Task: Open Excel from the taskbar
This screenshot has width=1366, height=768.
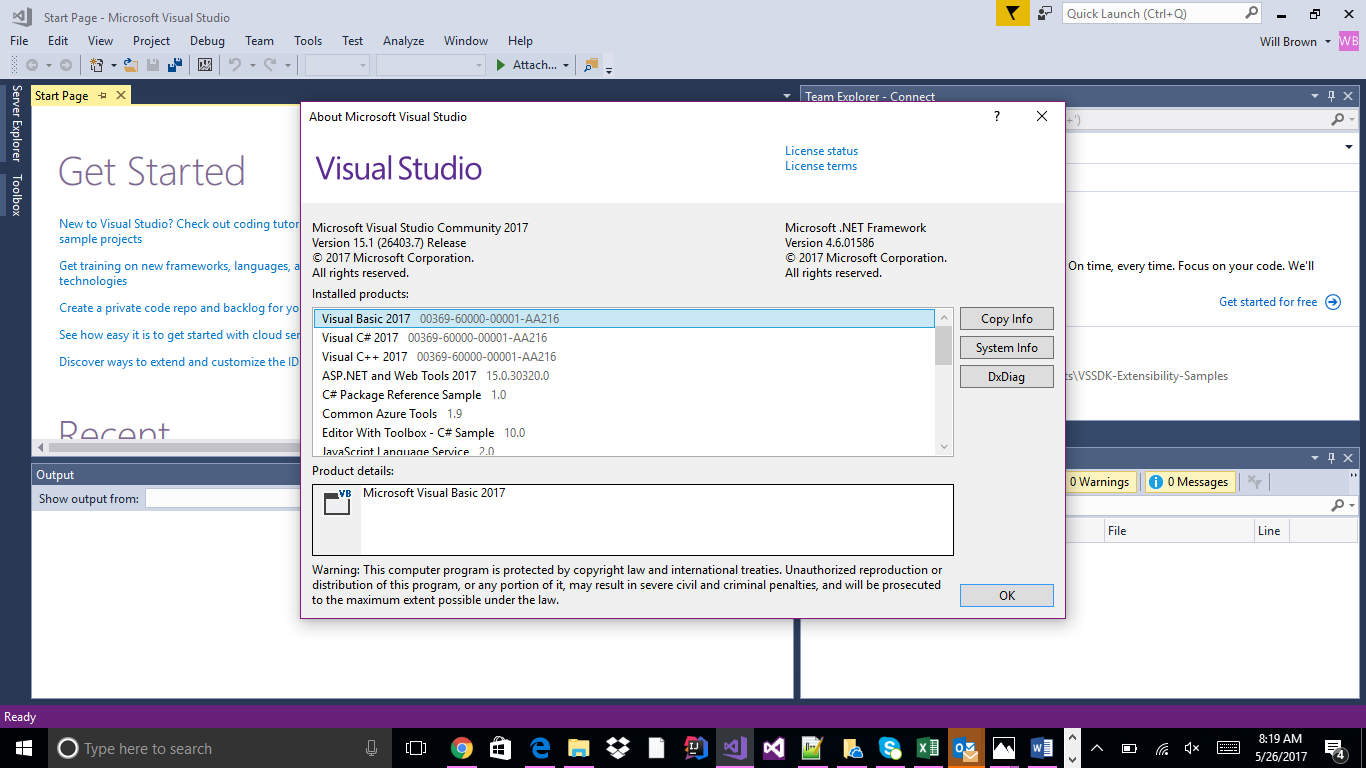Action: [927, 747]
